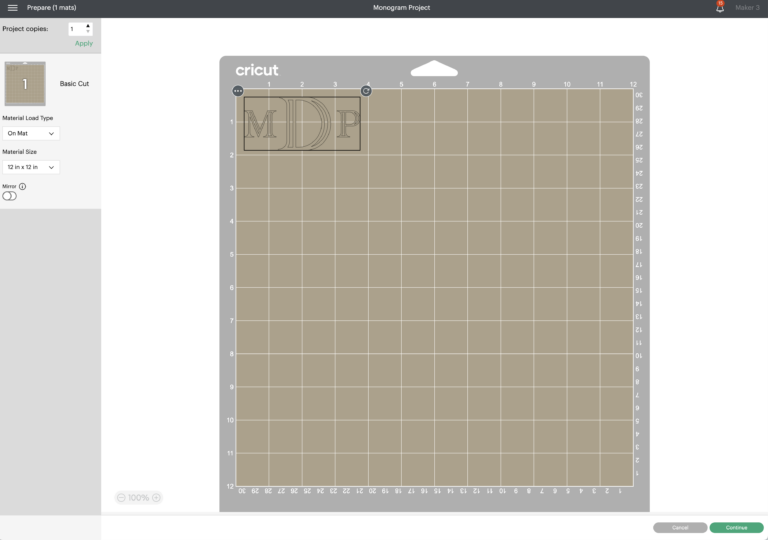
Task: Zoom out the mat preview
Action: pyautogui.click(x=121, y=497)
